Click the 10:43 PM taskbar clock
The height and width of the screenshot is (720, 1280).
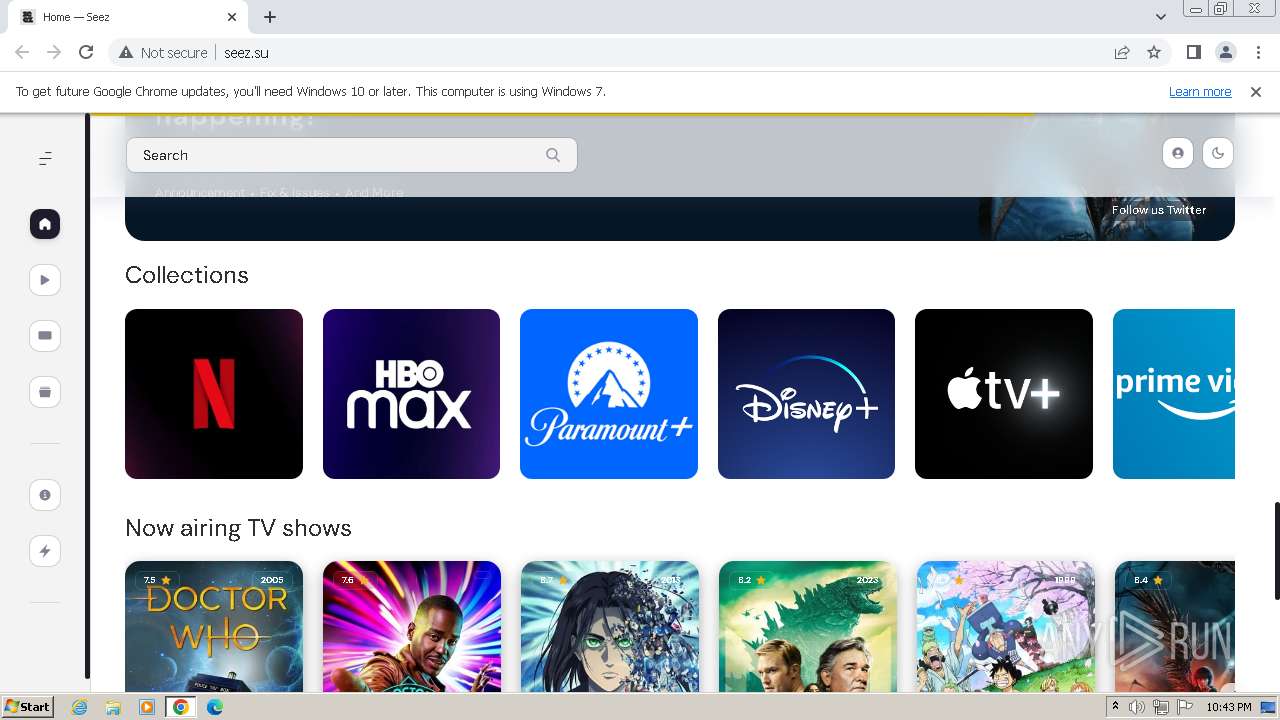(x=1229, y=707)
